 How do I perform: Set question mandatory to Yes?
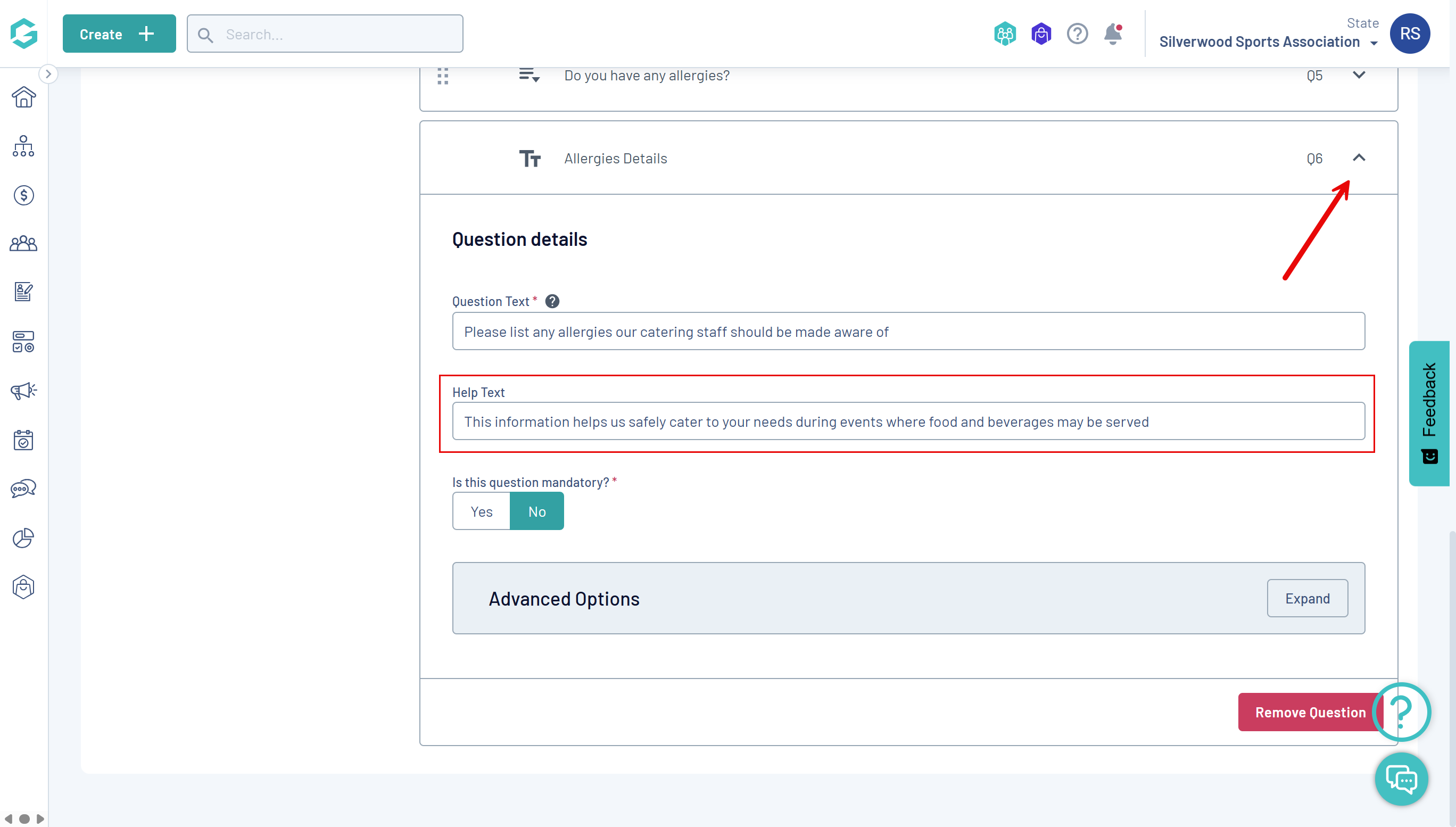[481, 511]
